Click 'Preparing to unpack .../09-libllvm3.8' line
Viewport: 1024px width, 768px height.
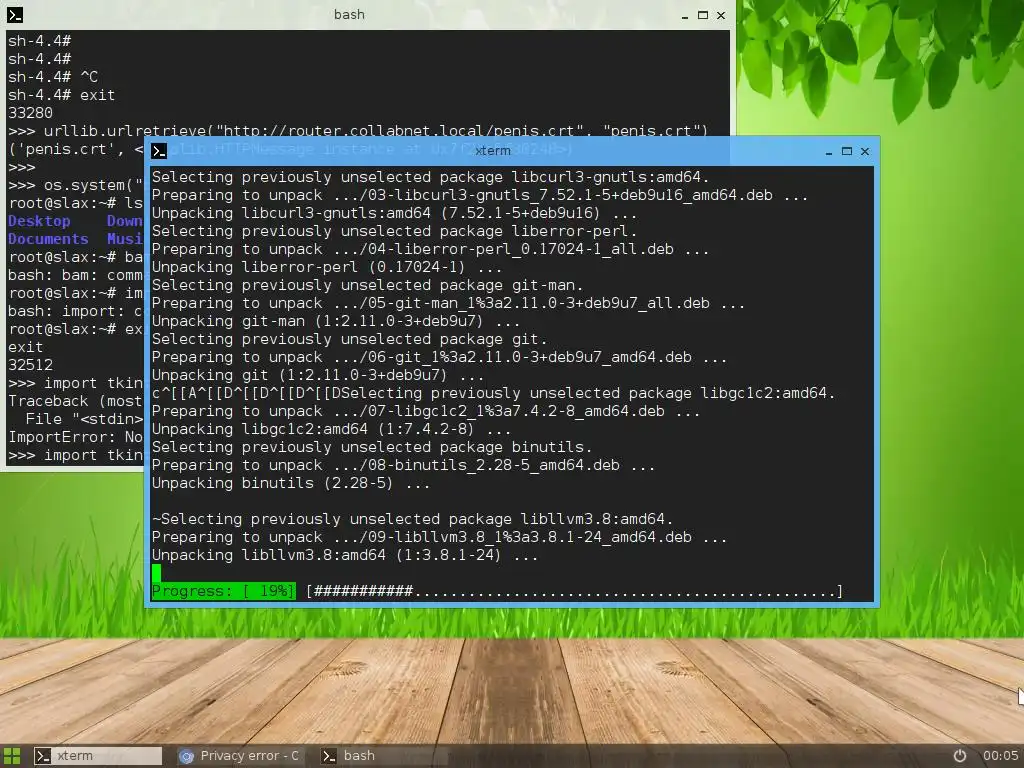click(439, 537)
